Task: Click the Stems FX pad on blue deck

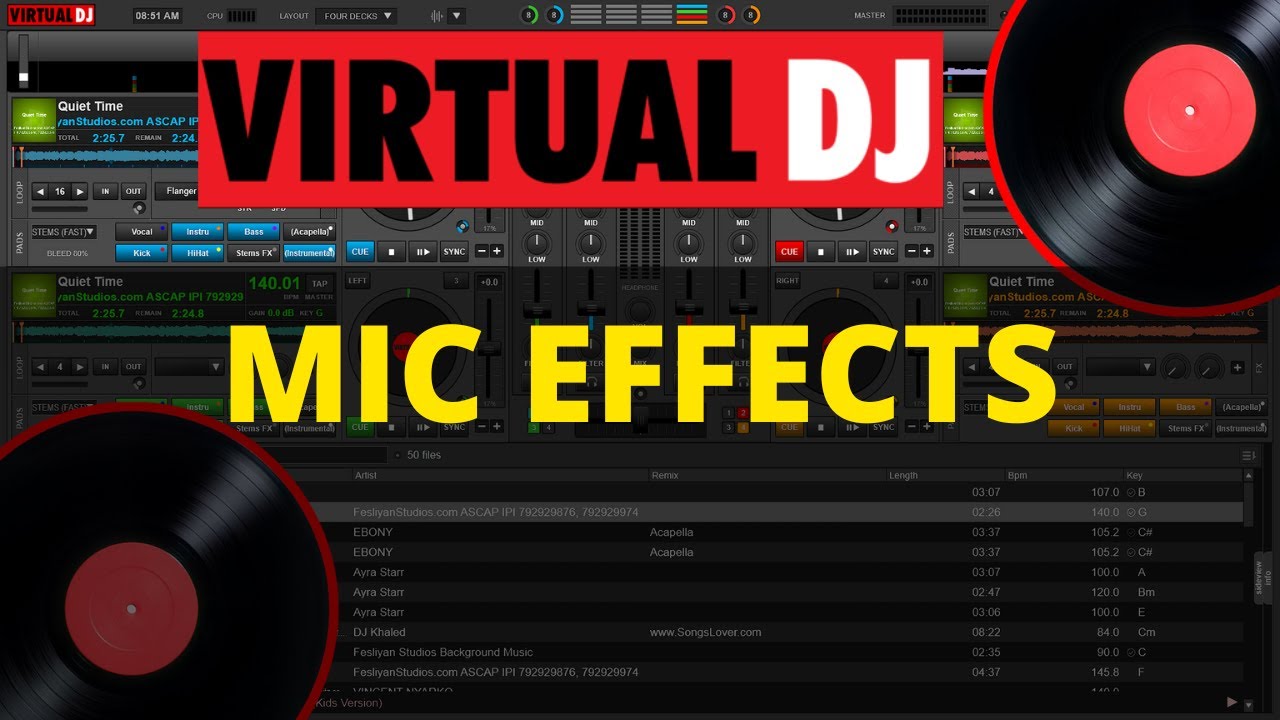Action: (254, 253)
